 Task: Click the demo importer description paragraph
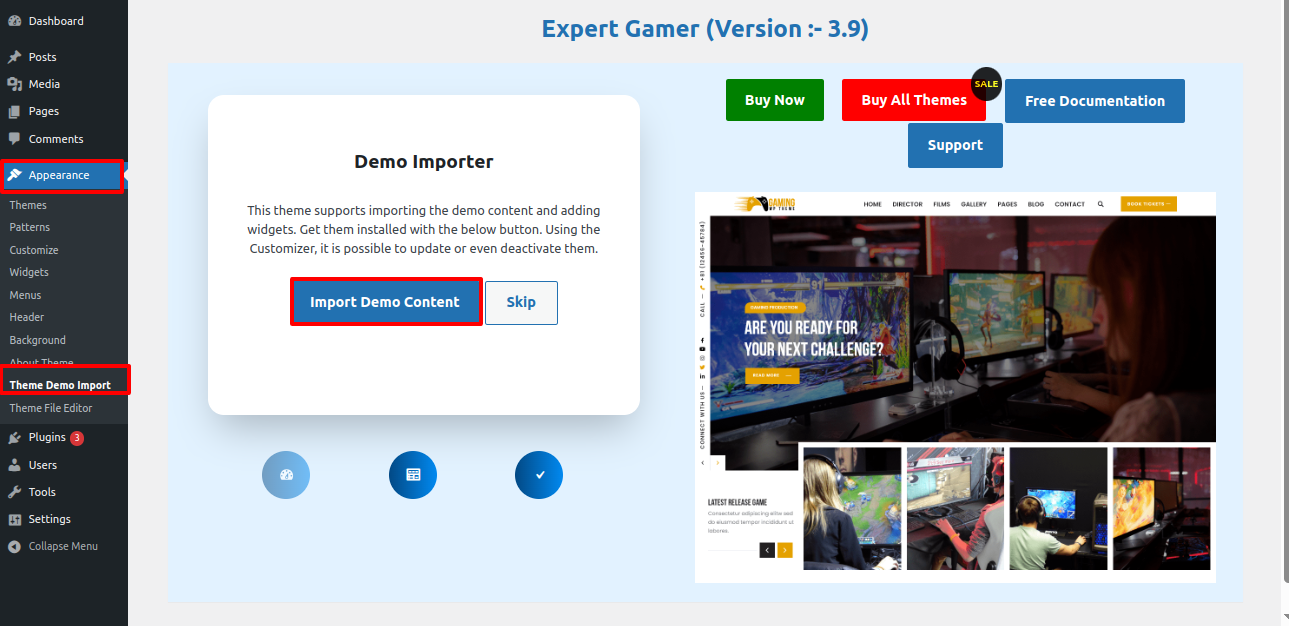point(424,229)
